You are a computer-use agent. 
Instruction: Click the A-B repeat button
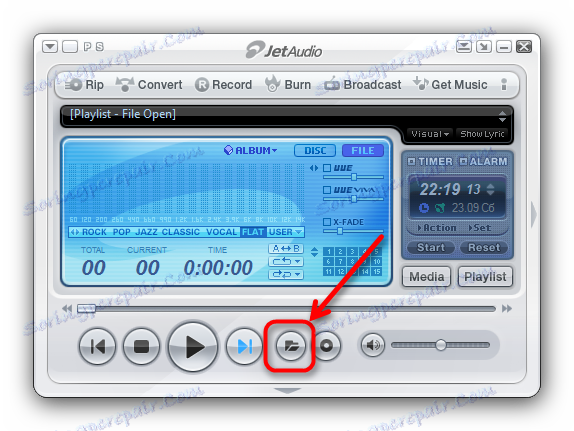point(286,249)
